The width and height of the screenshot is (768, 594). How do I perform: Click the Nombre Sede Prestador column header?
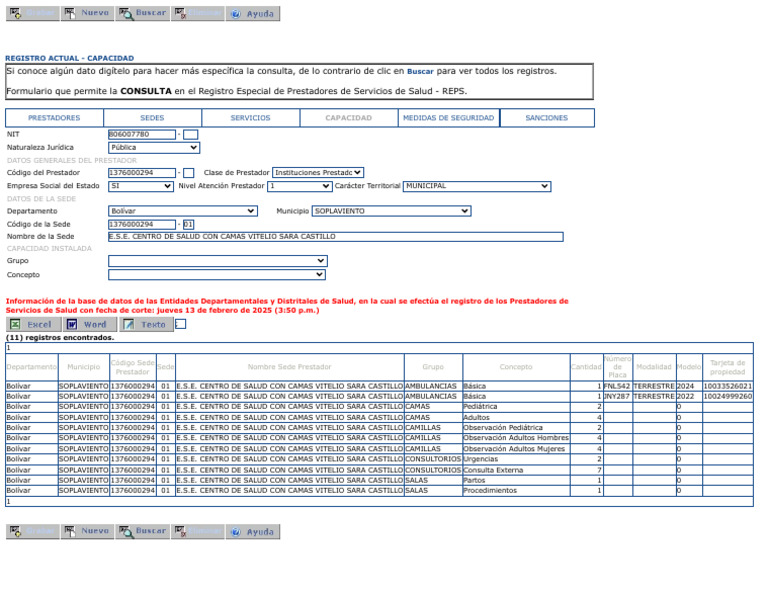(x=289, y=367)
